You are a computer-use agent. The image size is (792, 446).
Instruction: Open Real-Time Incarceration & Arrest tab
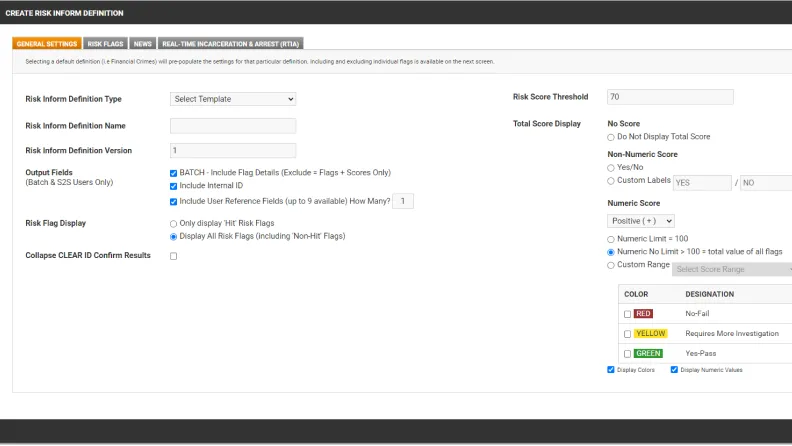pyautogui.click(x=230, y=44)
